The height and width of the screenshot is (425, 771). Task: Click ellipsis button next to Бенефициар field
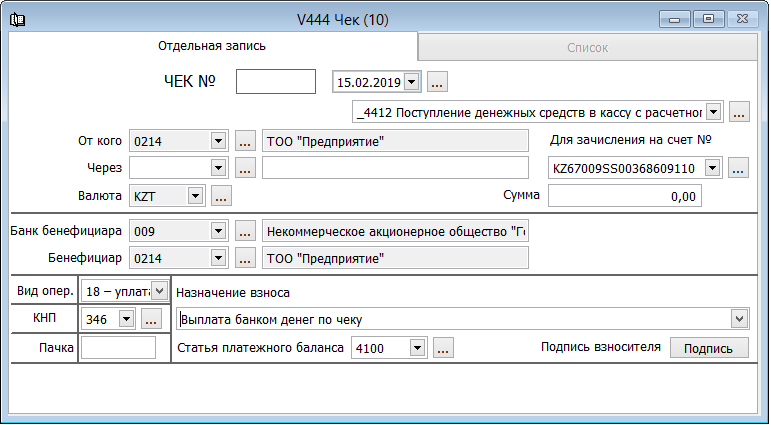[x=245, y=259]
